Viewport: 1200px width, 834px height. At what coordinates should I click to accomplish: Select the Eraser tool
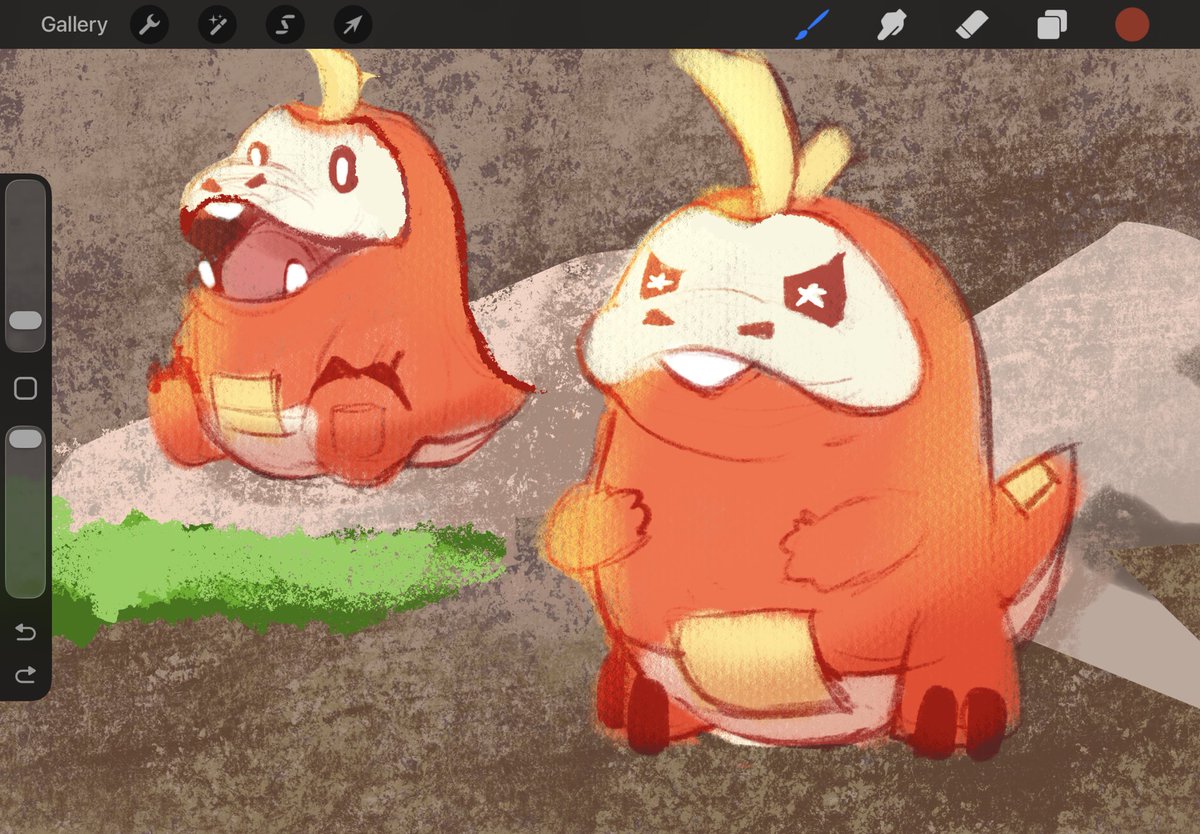click(x=971, y=24)
